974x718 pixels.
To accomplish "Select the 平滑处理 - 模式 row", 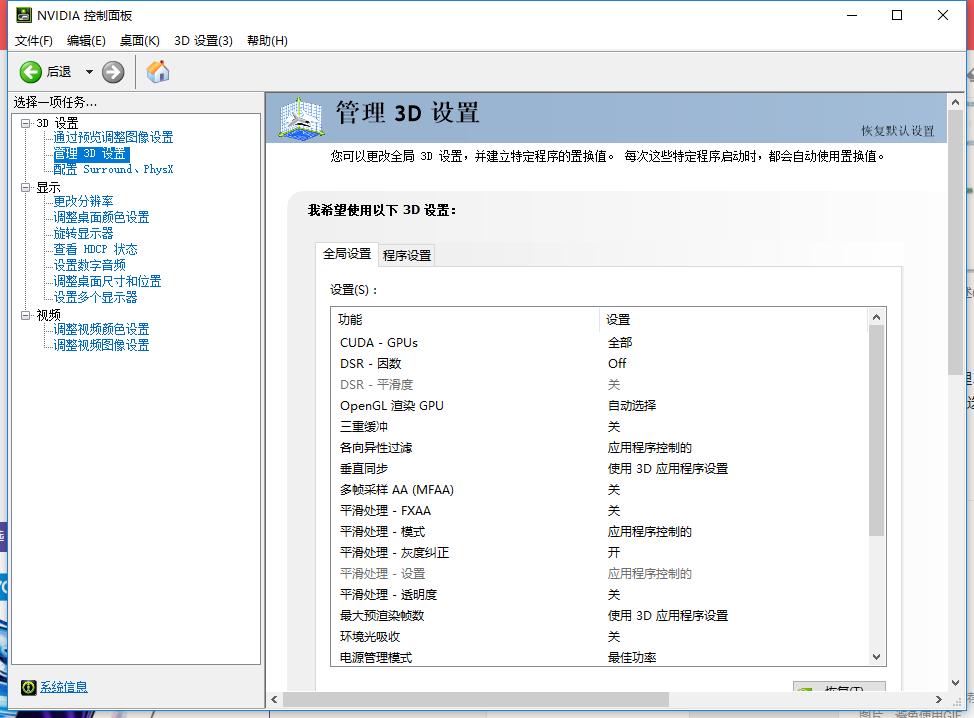I will (599, 532).
